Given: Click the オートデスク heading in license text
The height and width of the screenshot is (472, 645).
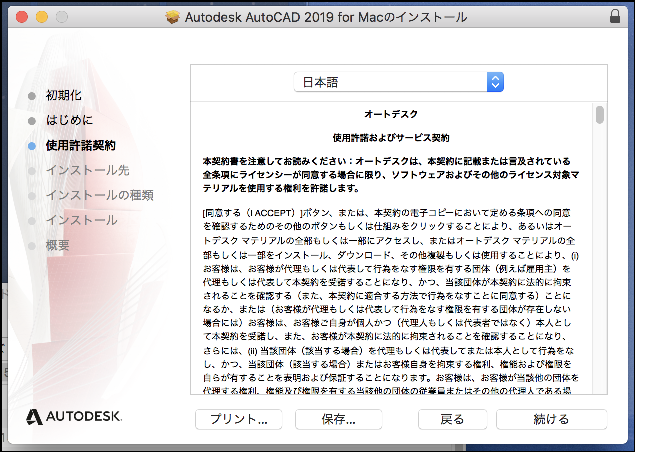Looking at the screenshot, I should tap(391, 114).
